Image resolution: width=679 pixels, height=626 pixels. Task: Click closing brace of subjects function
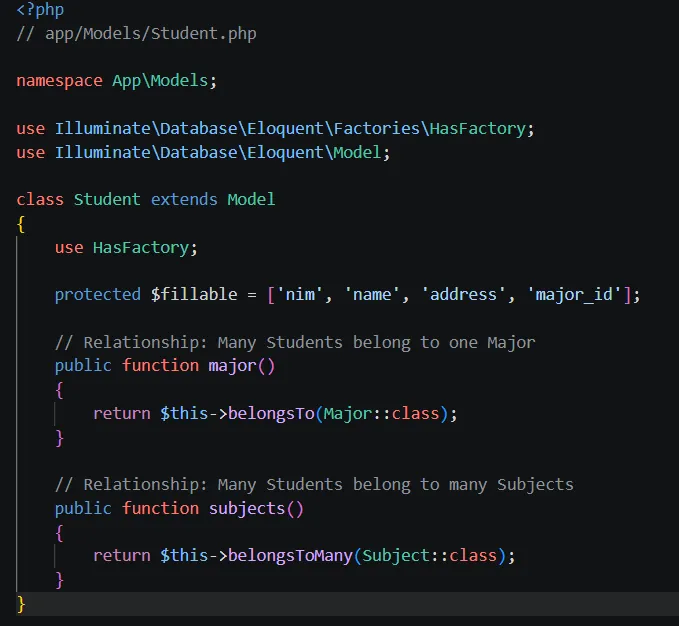pos(59,580)
